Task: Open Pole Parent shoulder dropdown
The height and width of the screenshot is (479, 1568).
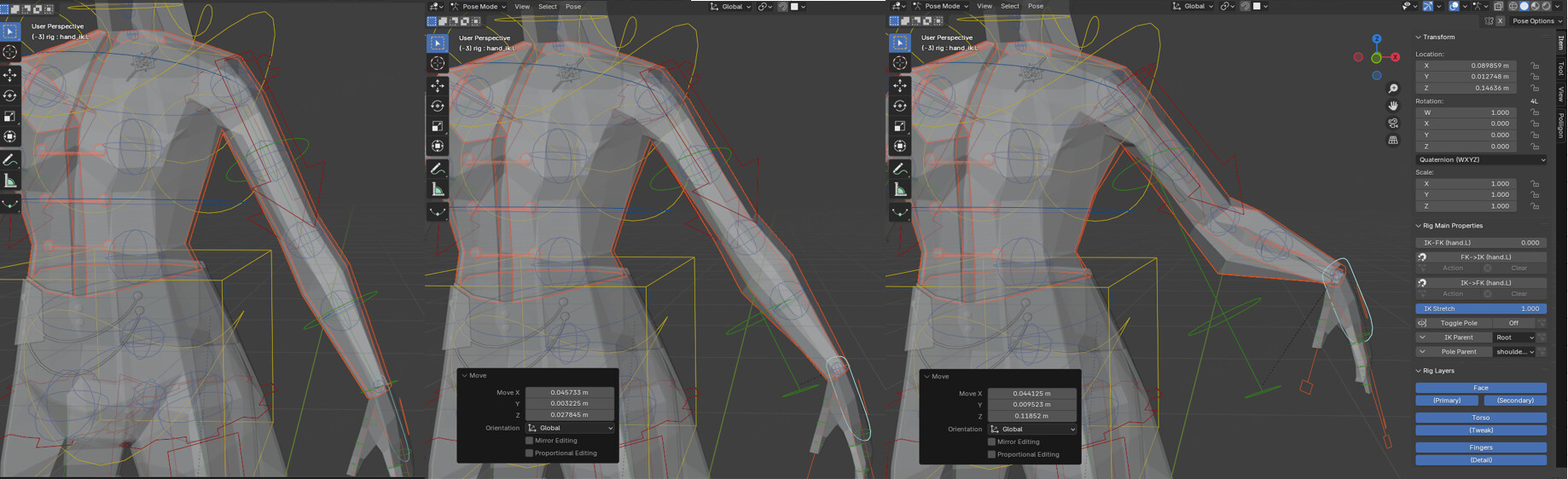Action: pos(1514,351)
